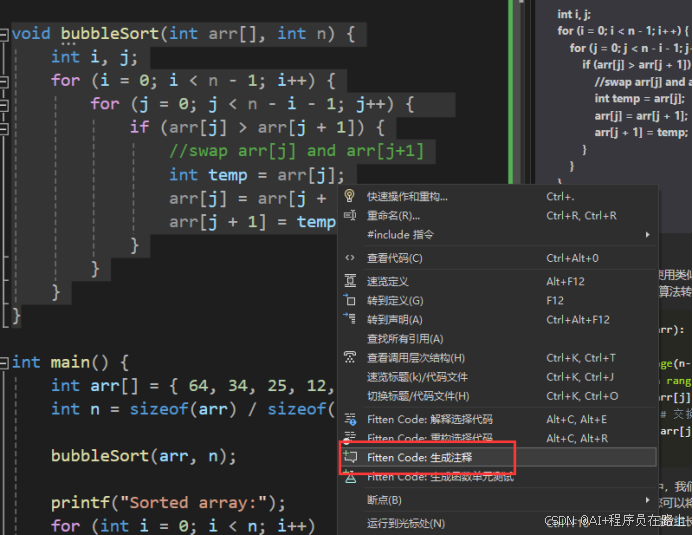693x535 pixels.
Task: Select 运行到光标处(N) menu entry
Action: 497,524
